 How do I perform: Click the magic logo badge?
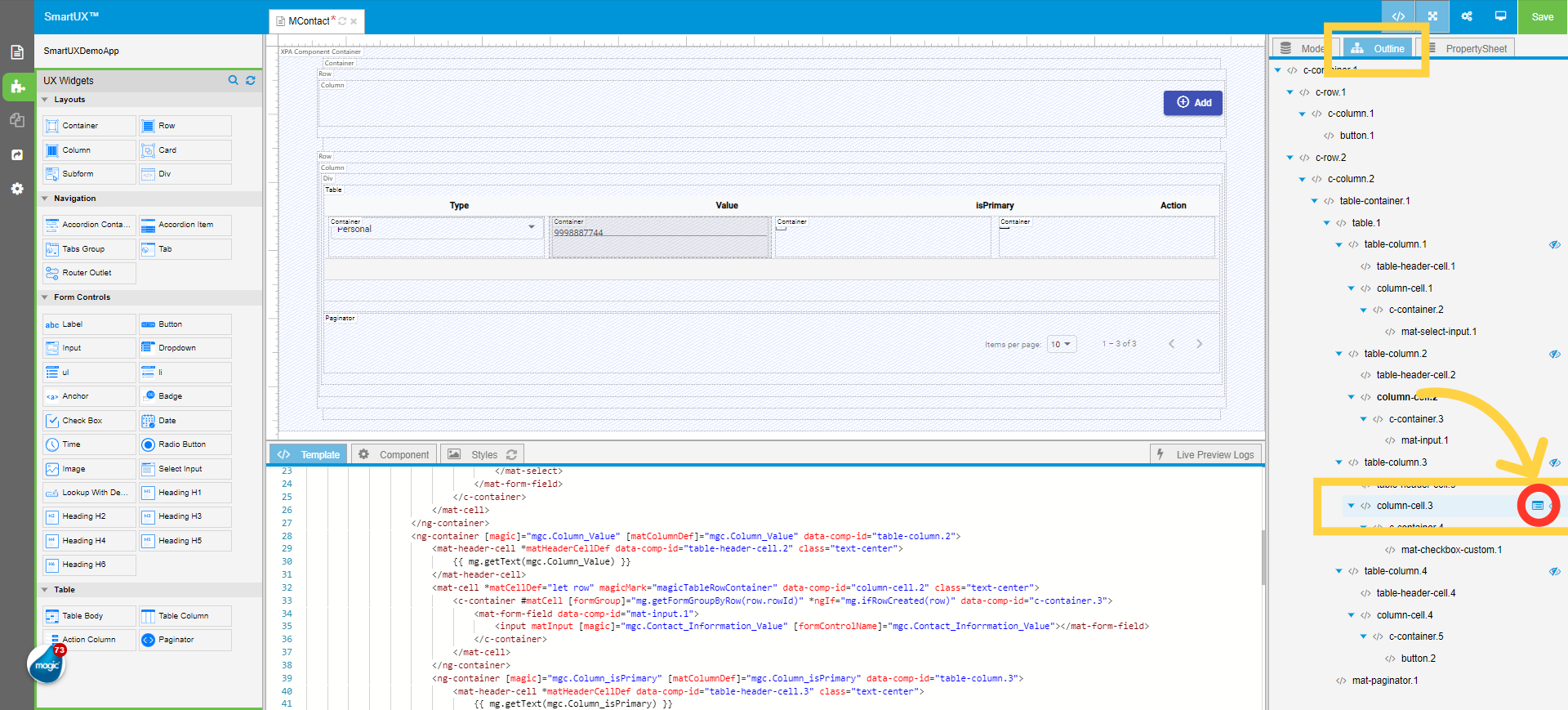point(47,665)
